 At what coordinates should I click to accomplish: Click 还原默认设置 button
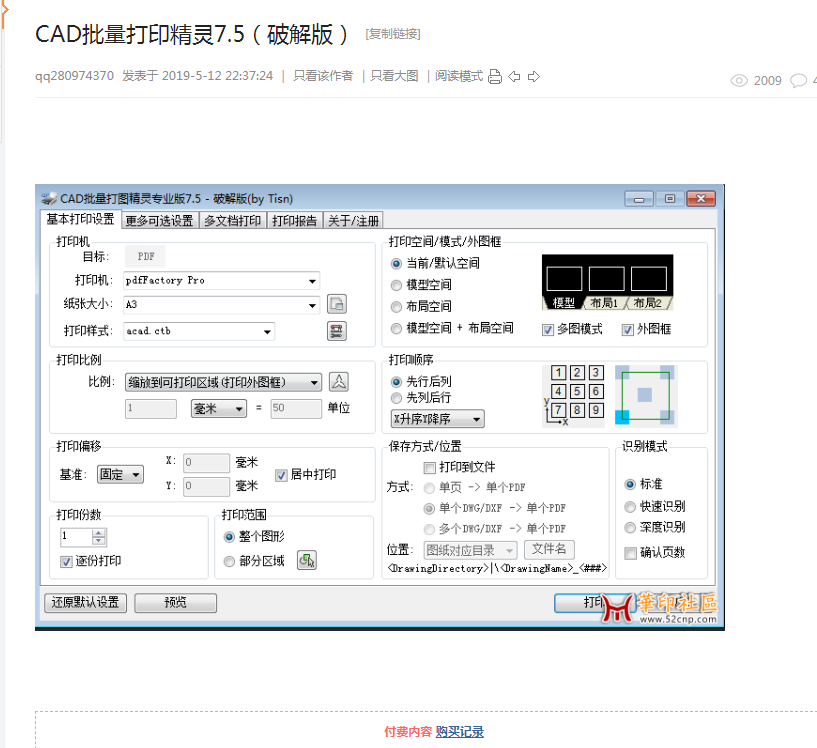tap(85, 603)
